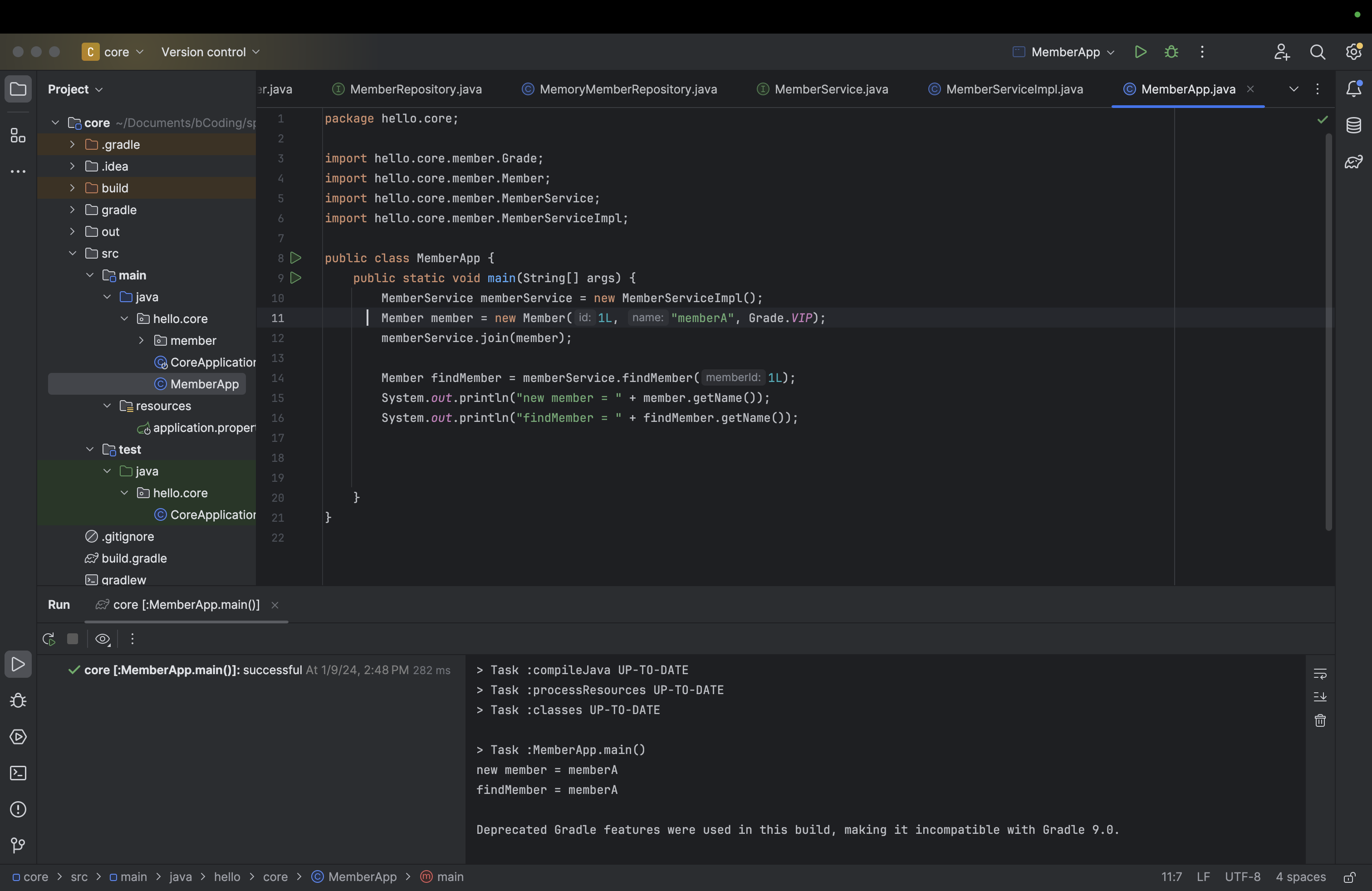Viewport: 1372px width, 891px height.
Task: Open more run actions menu in toolbar
Action: 1202,52
